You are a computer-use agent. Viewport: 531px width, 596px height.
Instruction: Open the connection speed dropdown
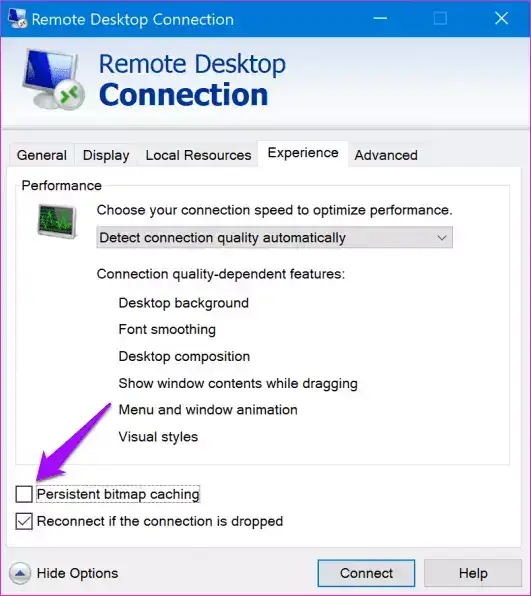(274, 238)
